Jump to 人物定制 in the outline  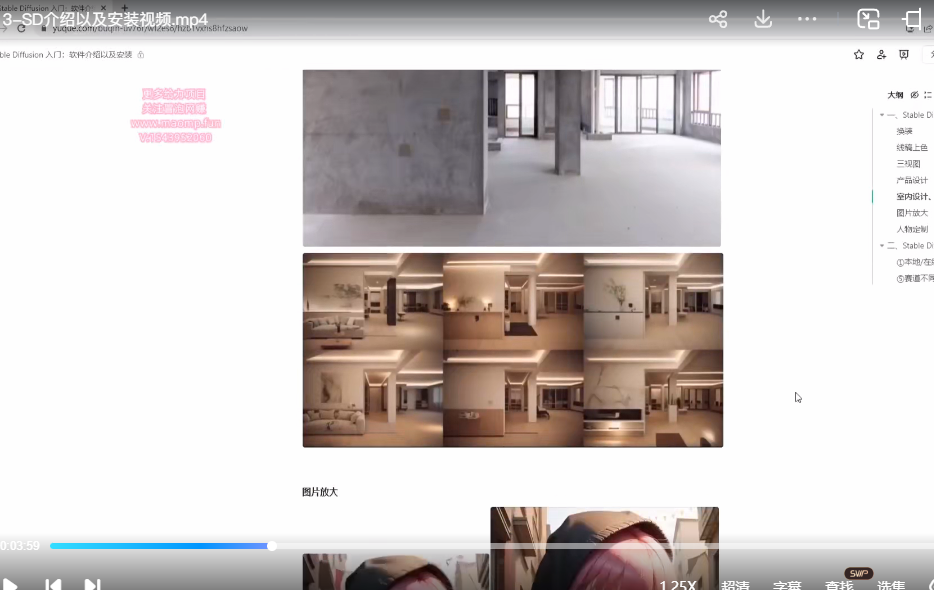click(x=911, y=229)
